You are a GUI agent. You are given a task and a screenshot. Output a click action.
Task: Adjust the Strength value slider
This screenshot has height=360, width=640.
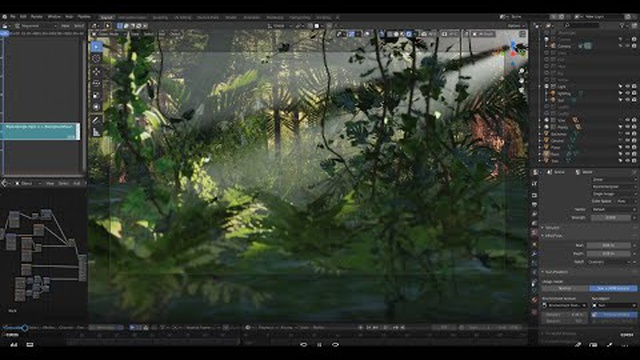(611, 218)
